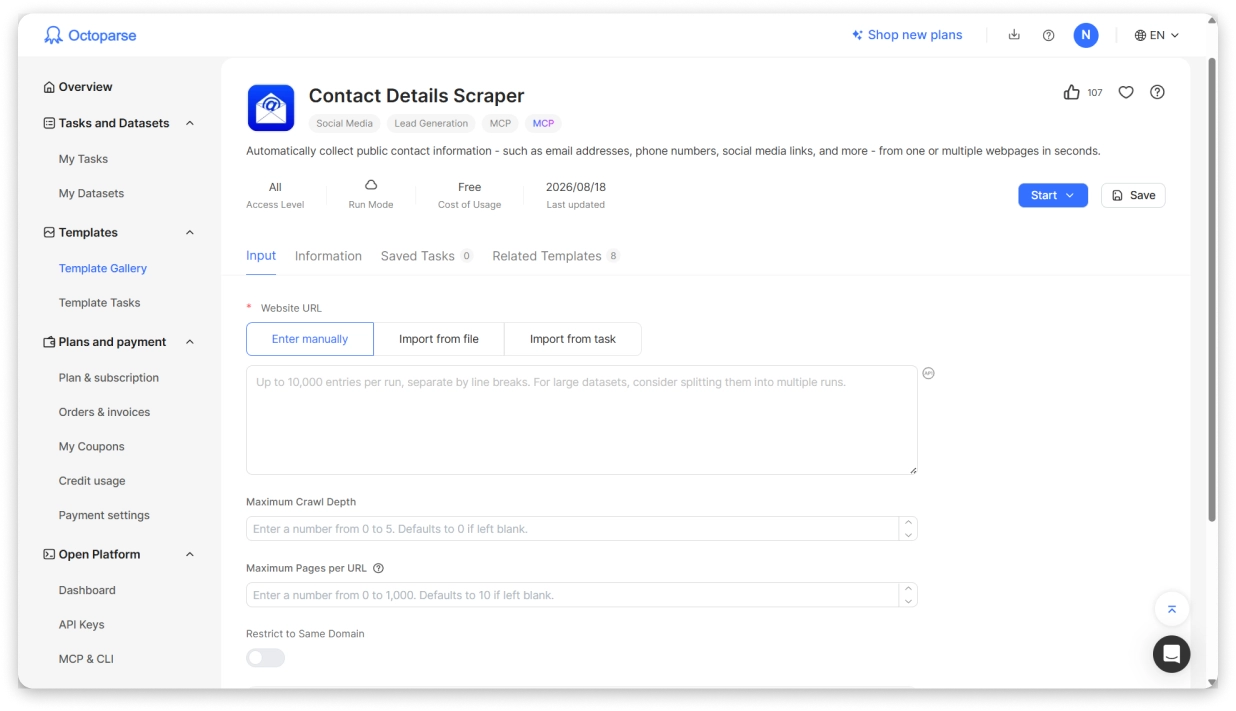Click the Tasks and Datasets section icon
This screenshot has height=711, width=1236.
tap(49, 123)
